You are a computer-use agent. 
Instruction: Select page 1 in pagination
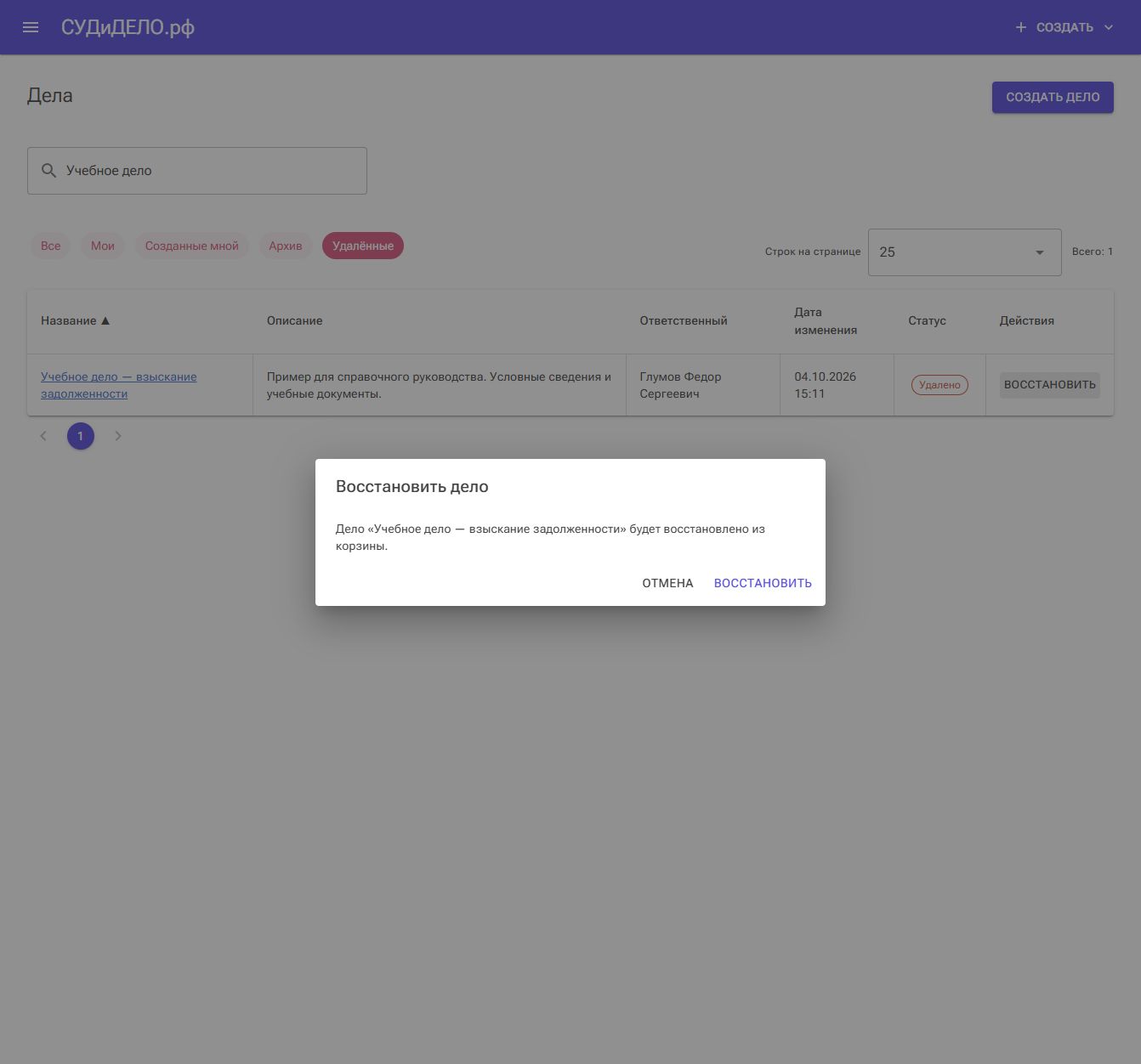(81, 436)
